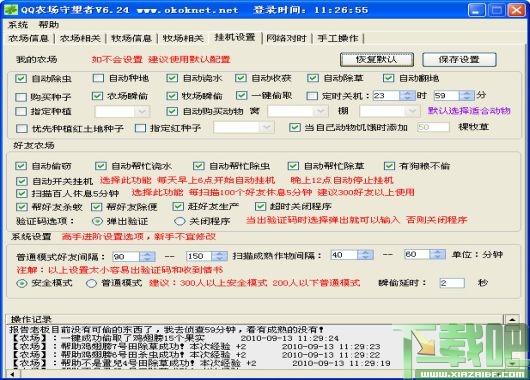Click the log scroll-up arrow
This screenshot has height=380, width=530.
512,319
